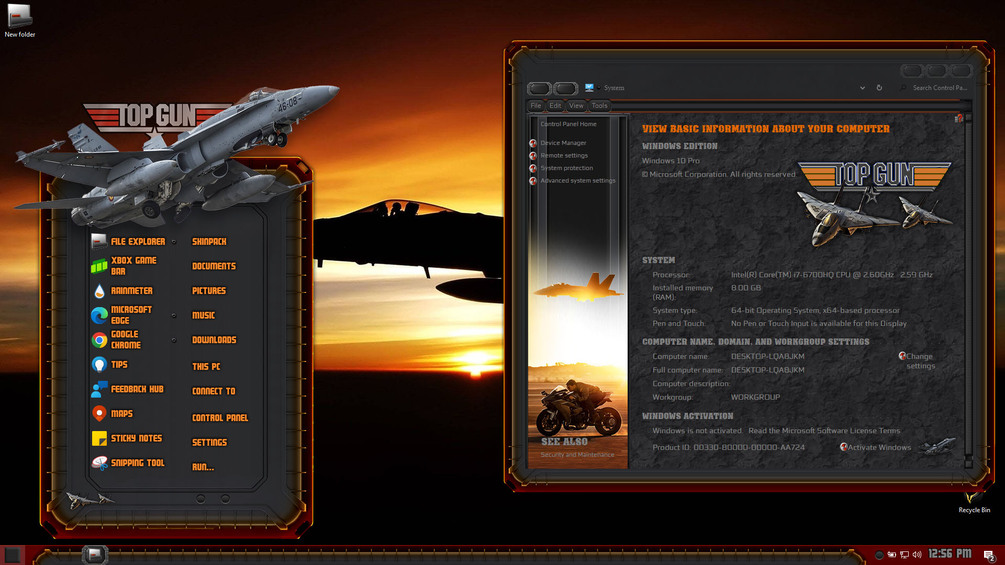The height and width of the screenshot is (565, 1005).
Task: Click the Device Manager shield icon
Action: [x=533, y=143]
